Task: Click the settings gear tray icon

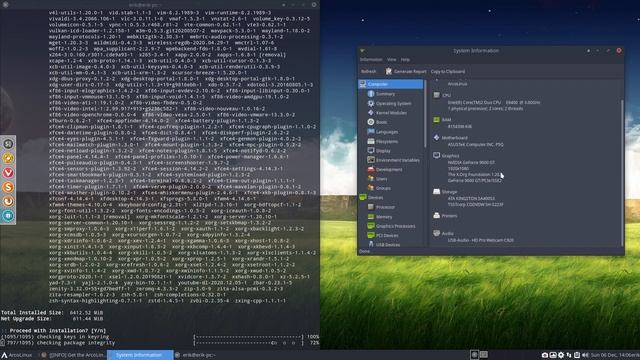Action: (561, 355)
